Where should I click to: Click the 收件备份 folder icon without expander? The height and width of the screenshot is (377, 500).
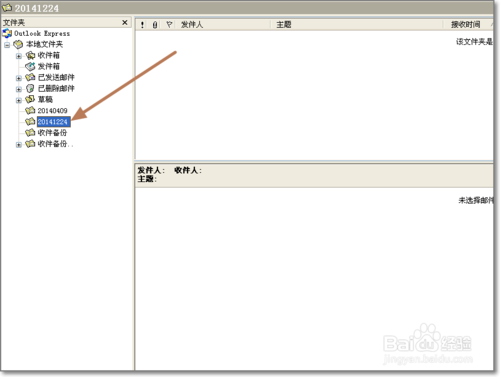tap(30, 133)
